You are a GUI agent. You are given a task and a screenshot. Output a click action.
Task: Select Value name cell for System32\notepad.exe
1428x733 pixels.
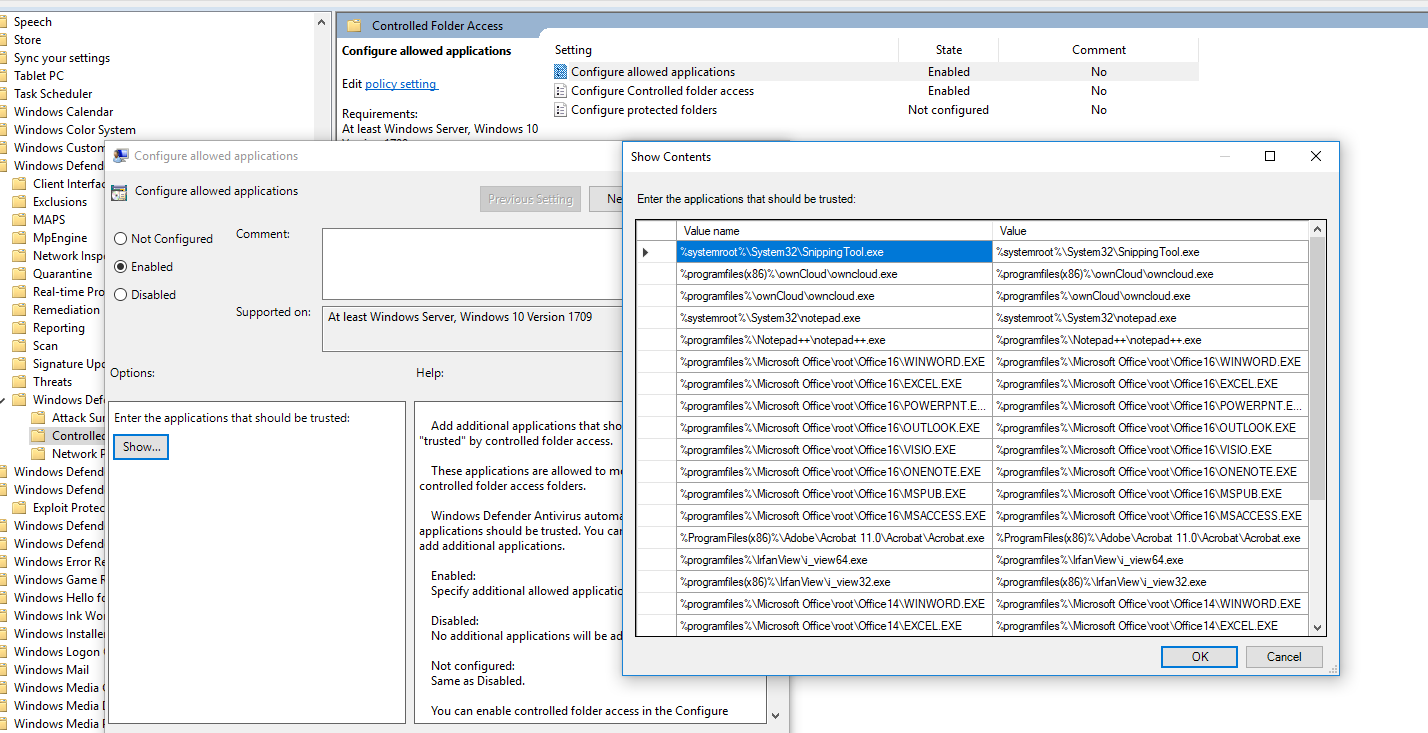click(x=834, y=318)
